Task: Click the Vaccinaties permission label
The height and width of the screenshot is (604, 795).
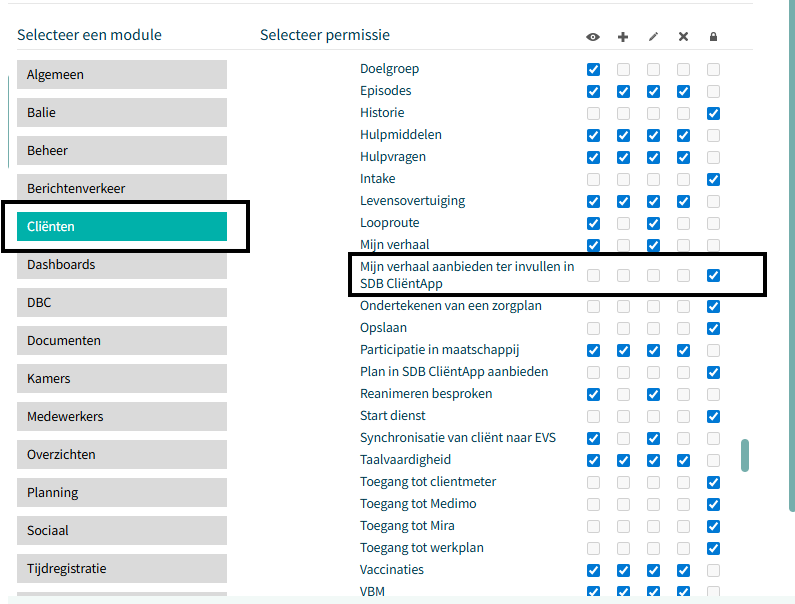Action: pos(392,570)
